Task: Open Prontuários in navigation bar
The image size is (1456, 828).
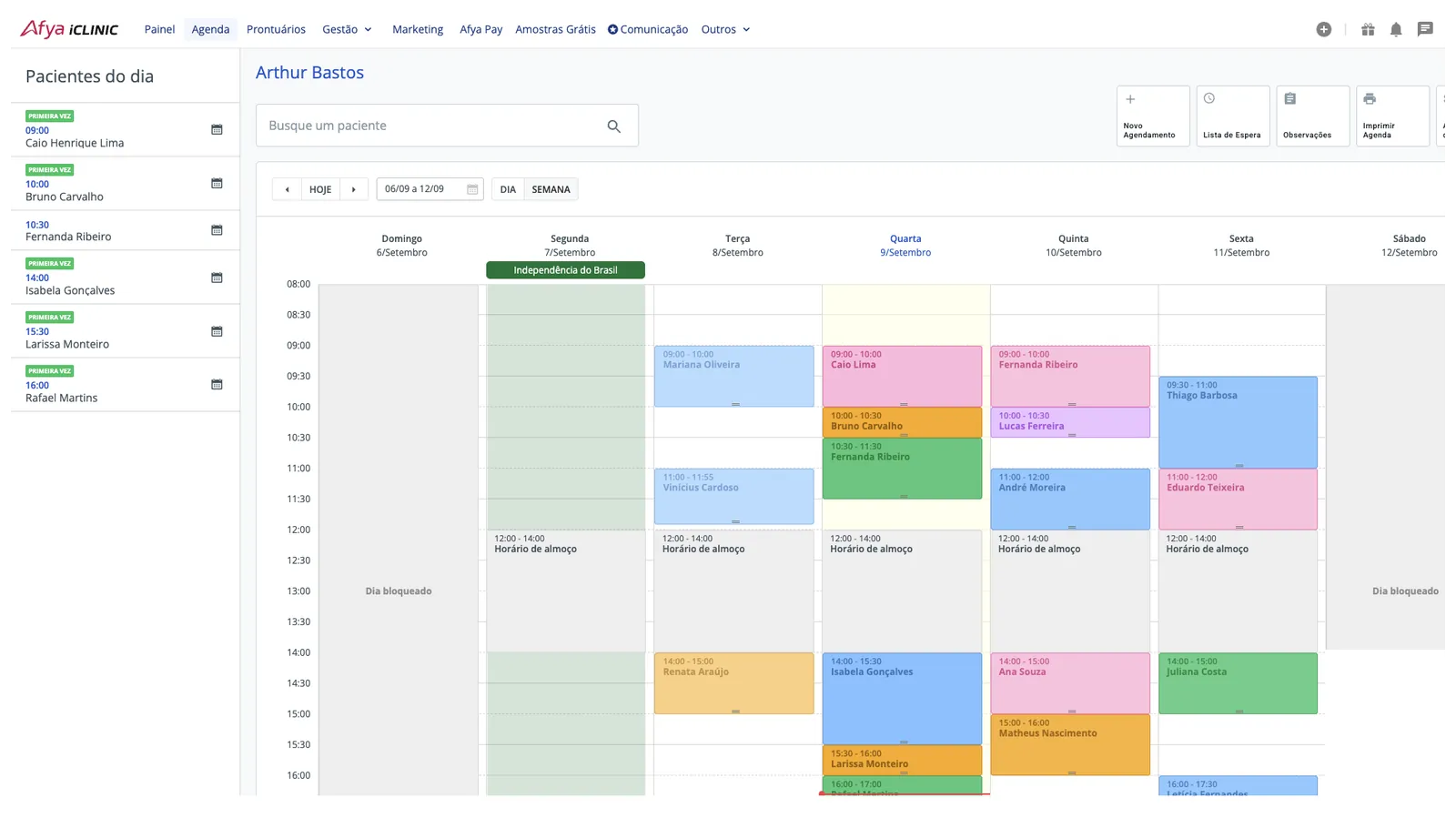Action: (276, 29)
